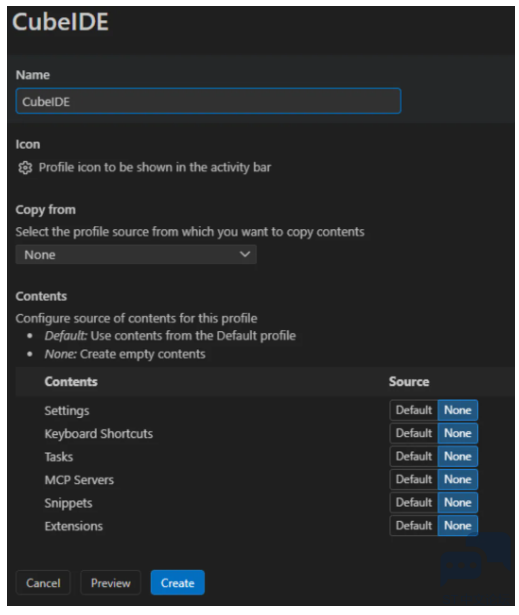Viewport: 519px width, 615px height.
Task: Select the Extensions row label
Action: coord(73,526)
